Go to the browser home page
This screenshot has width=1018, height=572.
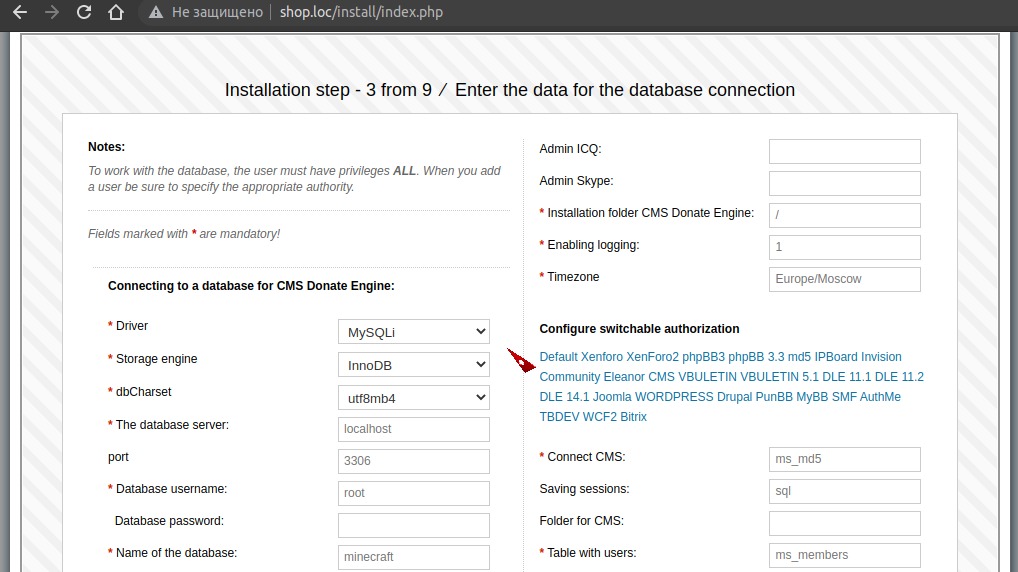[116, 13]
